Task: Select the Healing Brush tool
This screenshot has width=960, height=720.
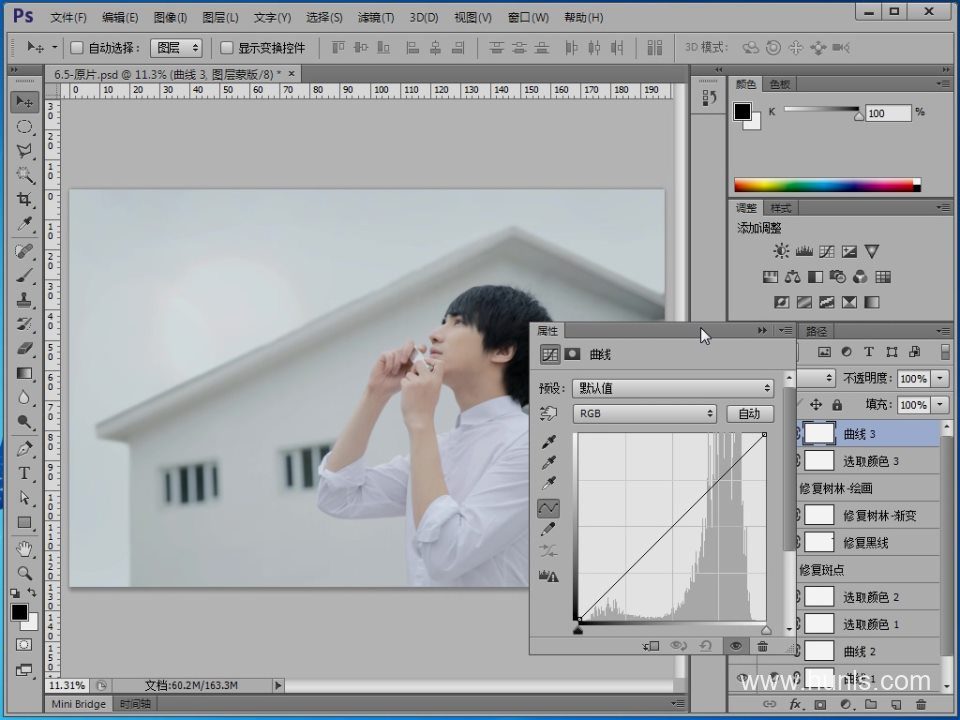Action: click(x=24, y=251)
